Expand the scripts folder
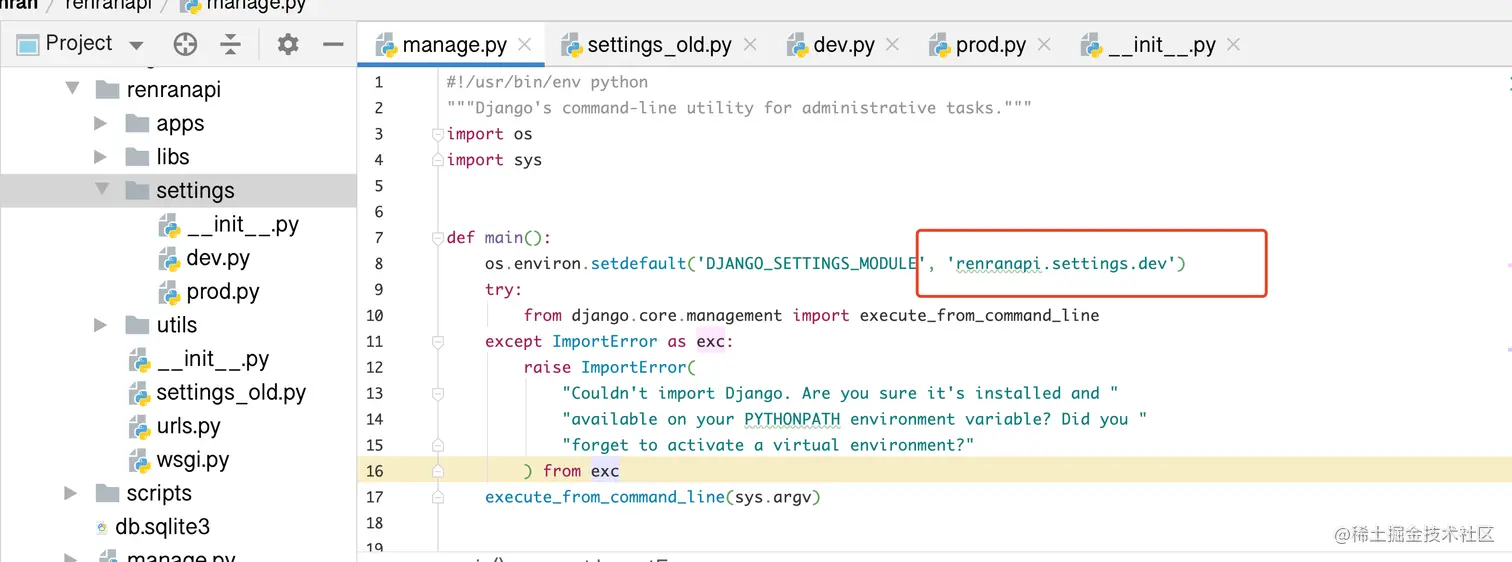 tap(70, 493)
